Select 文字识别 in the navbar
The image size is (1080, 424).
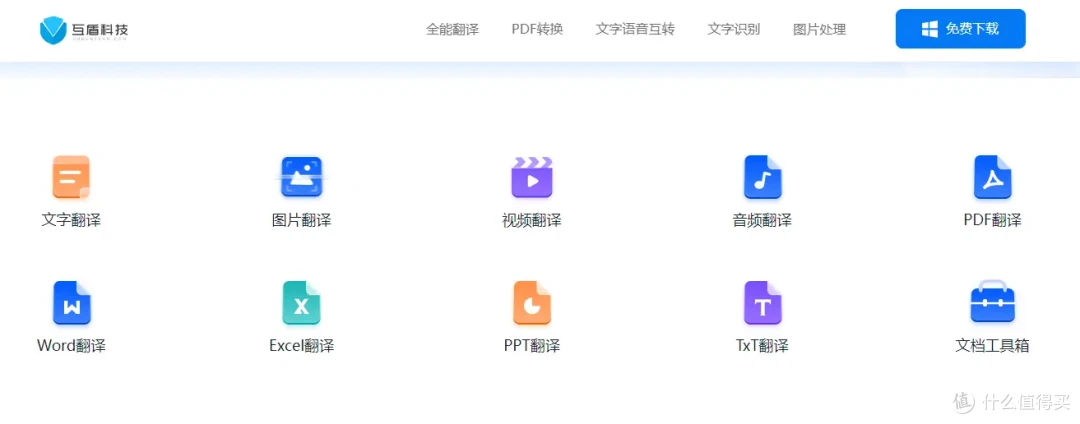tap(734, 30)
